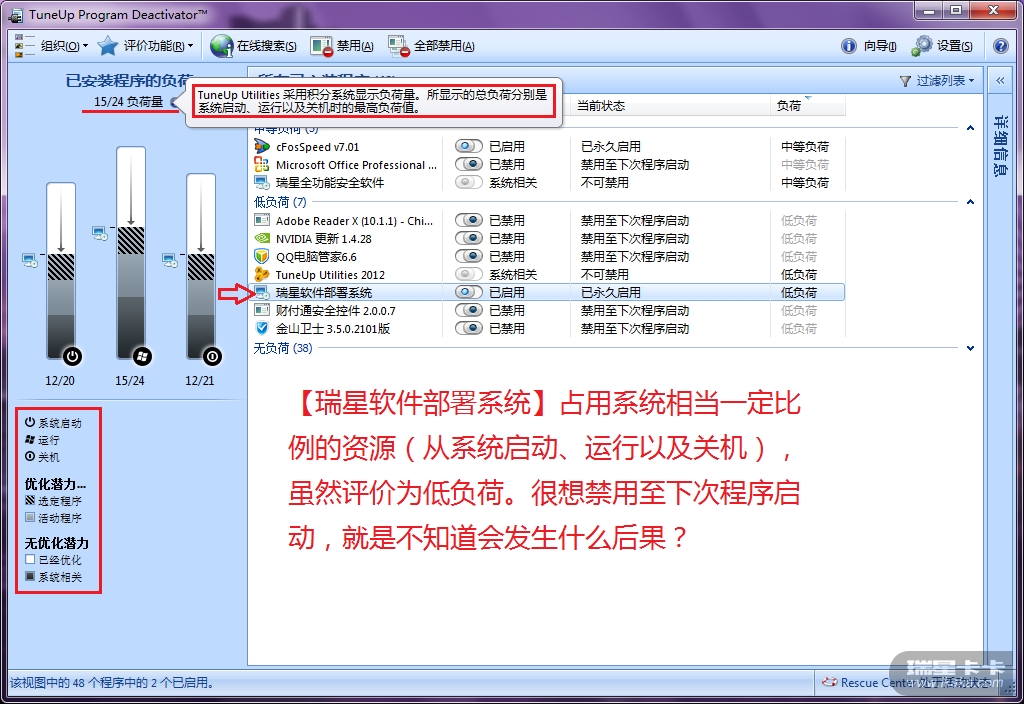The image size is (1024, 704).
Task: Click the Windows logo icon under runtime bar
Action: (x=142, y=357)
